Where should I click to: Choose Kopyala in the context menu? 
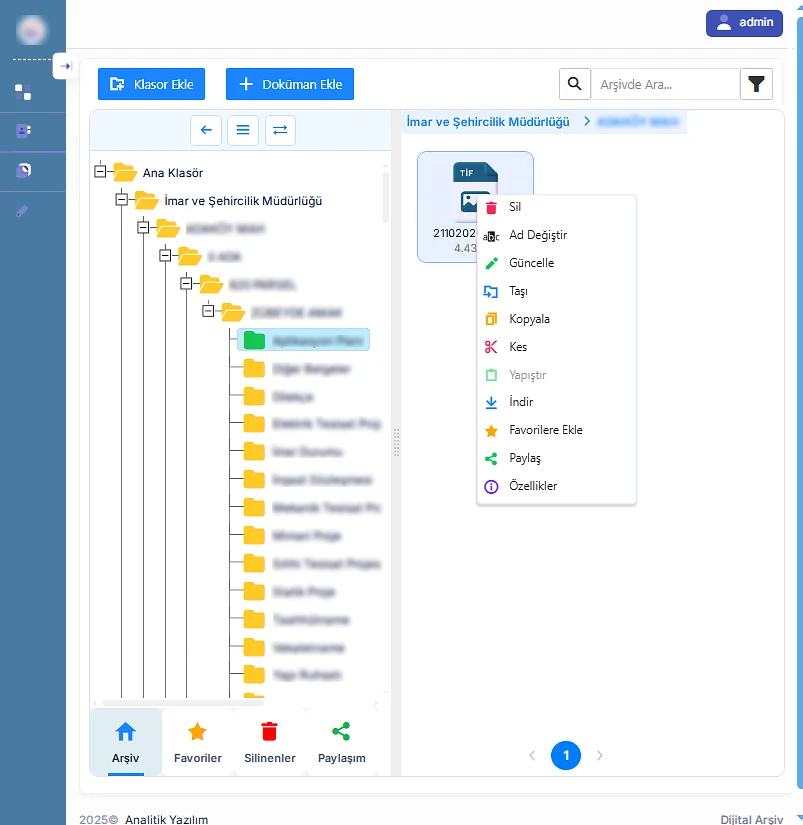(x=556, y=319)
